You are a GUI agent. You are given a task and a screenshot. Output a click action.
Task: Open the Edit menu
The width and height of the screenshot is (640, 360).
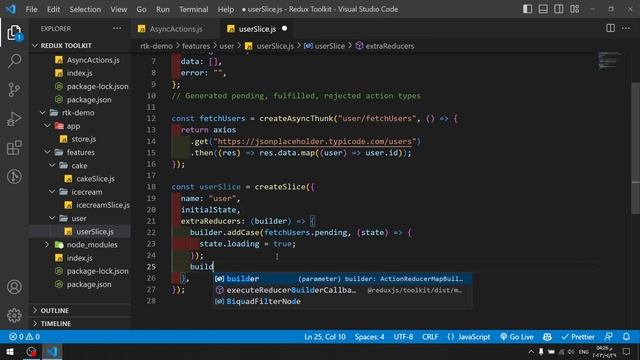click(53, 9)
